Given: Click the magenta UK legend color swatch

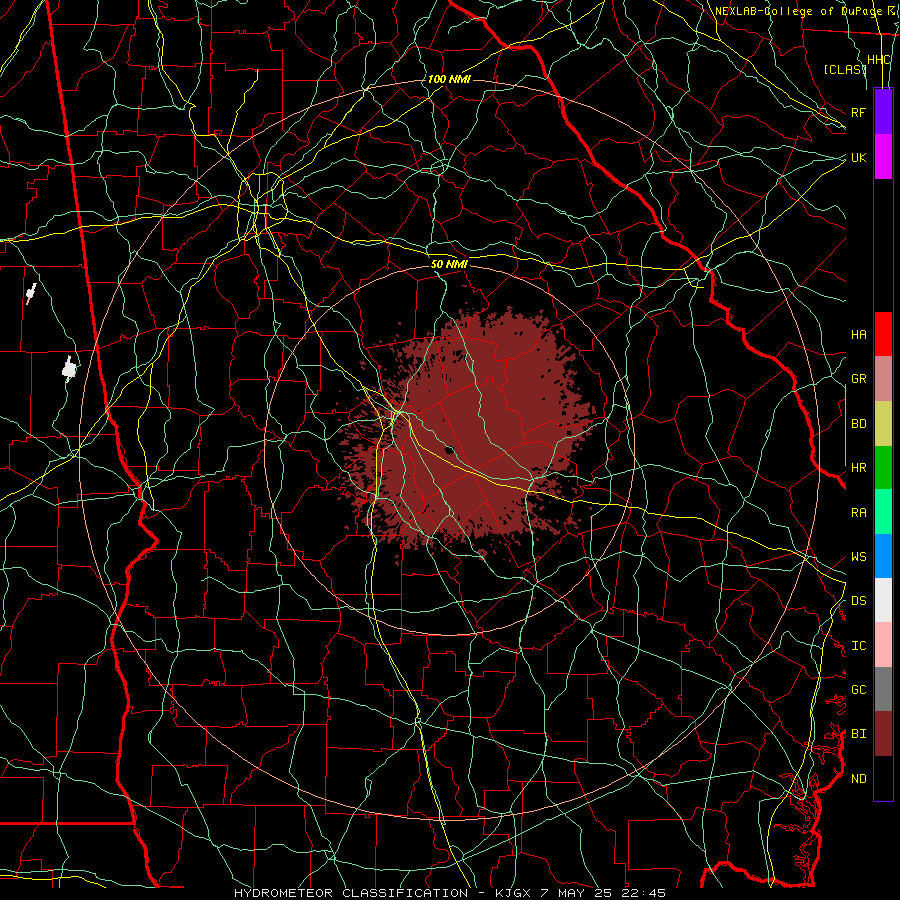Looking at the screenshot, I should (x=883, y=157).
